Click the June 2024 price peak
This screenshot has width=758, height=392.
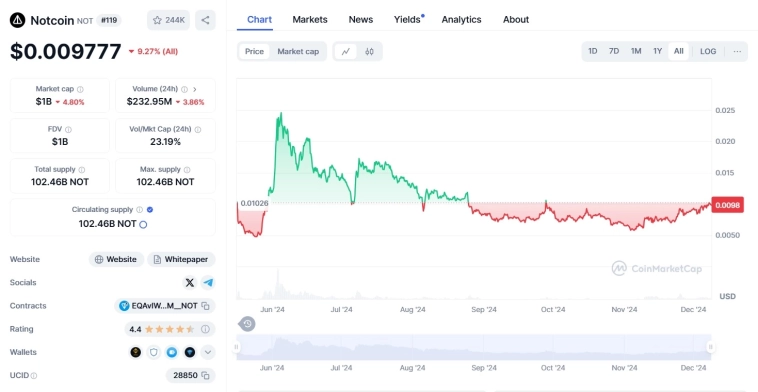click(280, 113)
